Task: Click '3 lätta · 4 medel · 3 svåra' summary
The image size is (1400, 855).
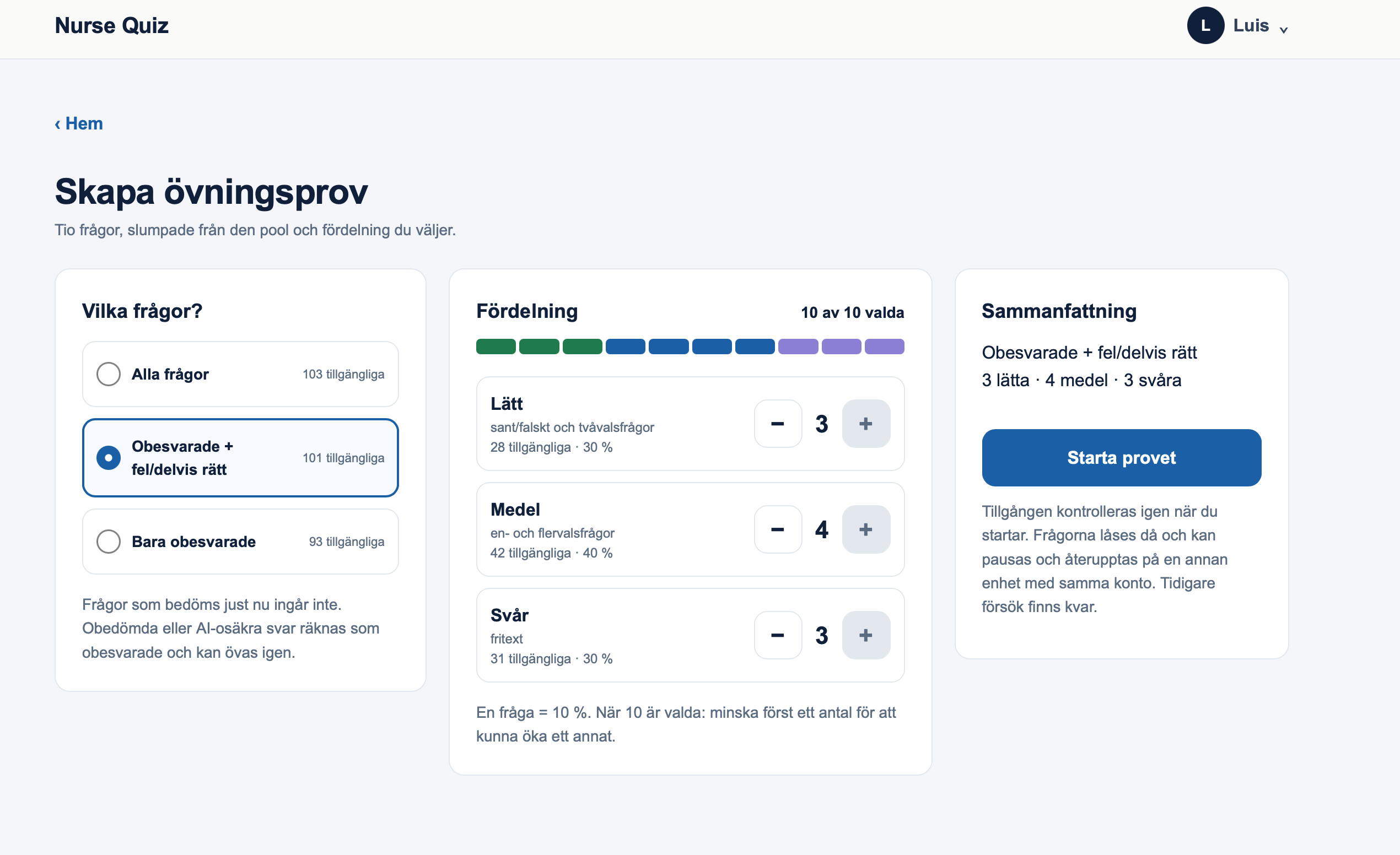Action: [x=1081, y=380]
